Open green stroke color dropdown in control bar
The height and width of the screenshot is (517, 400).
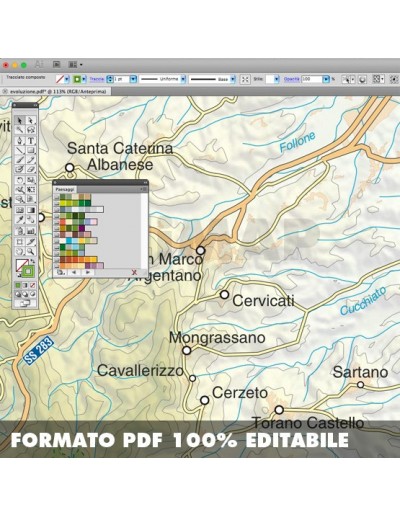pyautogui.click(x=84, y=79)
